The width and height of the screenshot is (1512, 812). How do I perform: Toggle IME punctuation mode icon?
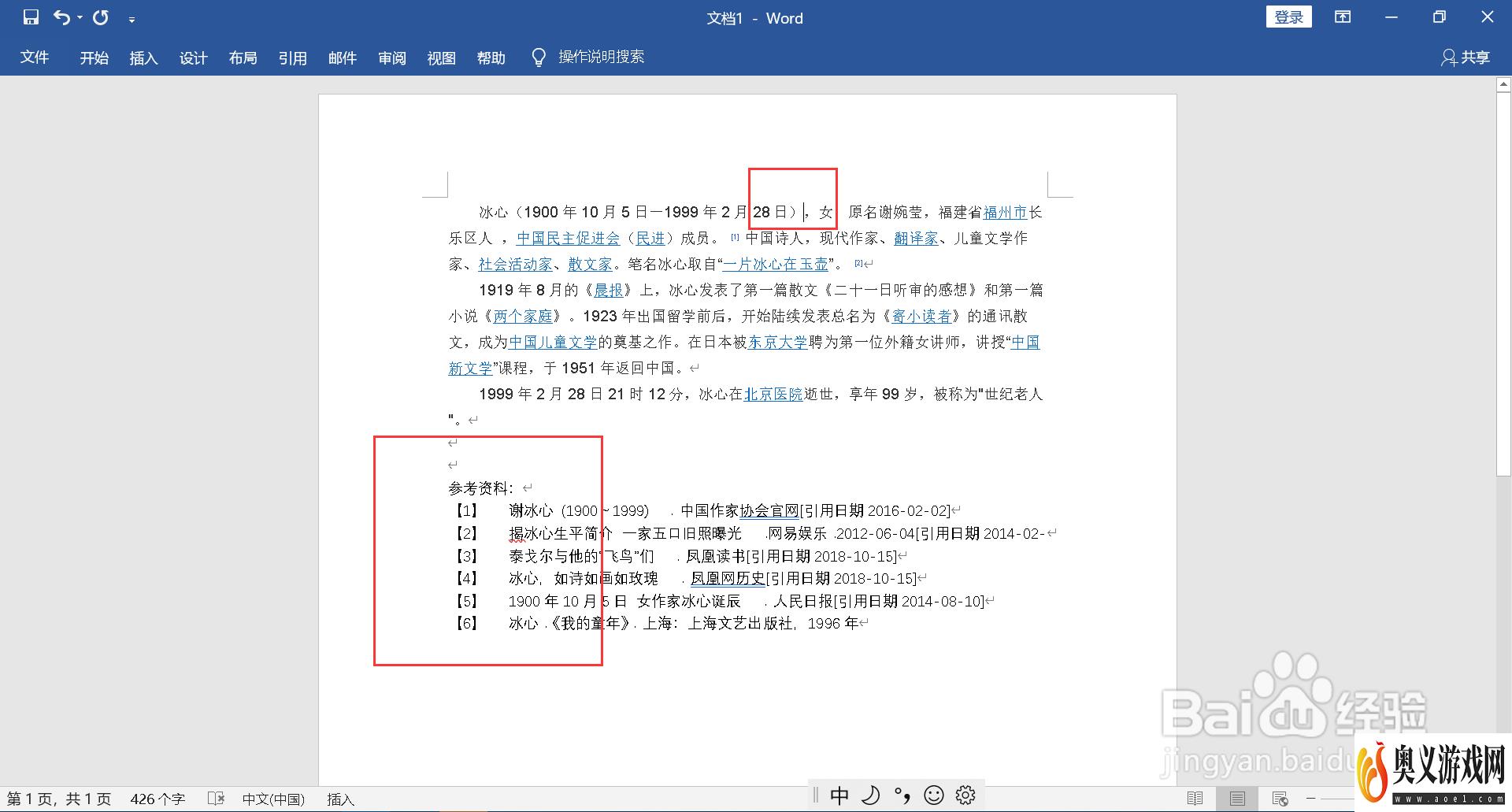902,795
